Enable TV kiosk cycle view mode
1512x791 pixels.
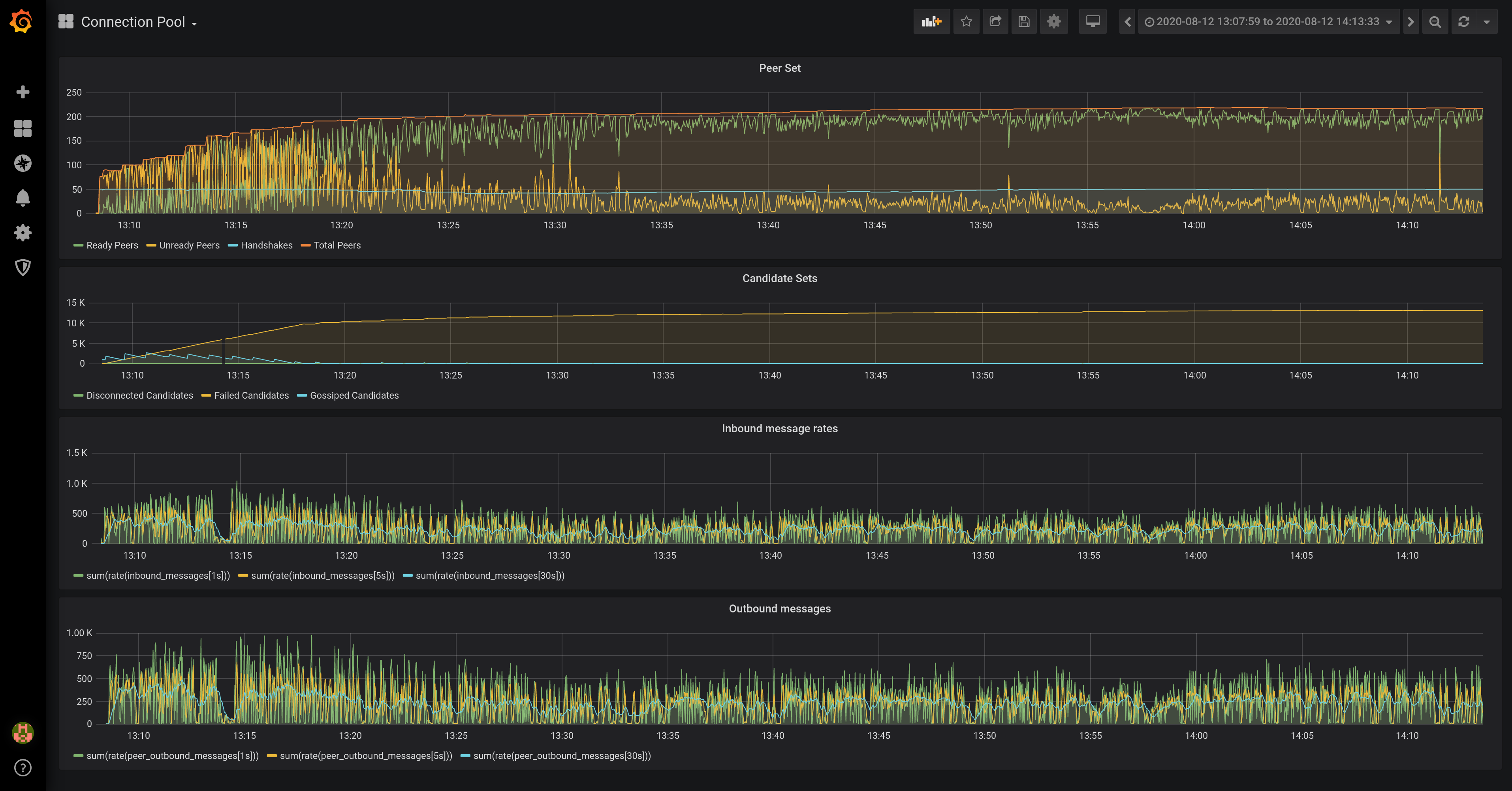[1092, 21]
